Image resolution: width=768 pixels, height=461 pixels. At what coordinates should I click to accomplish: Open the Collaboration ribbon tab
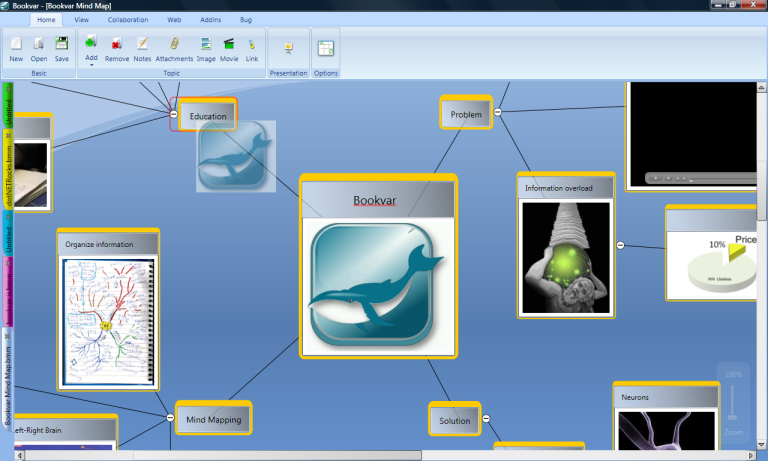128,20
